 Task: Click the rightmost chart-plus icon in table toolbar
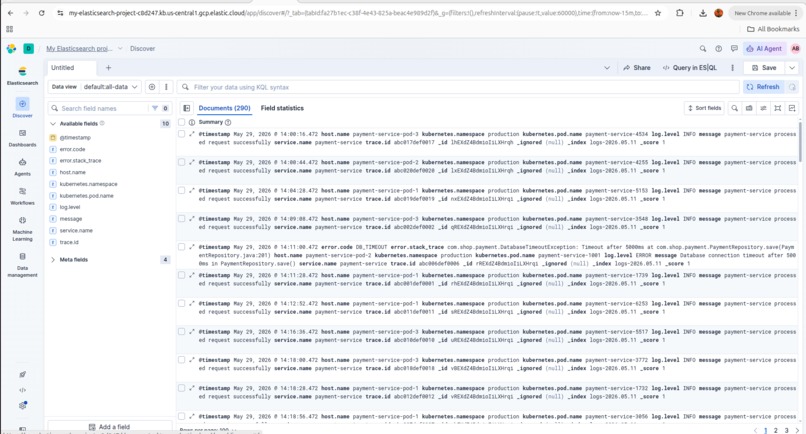tap(792, 108)
